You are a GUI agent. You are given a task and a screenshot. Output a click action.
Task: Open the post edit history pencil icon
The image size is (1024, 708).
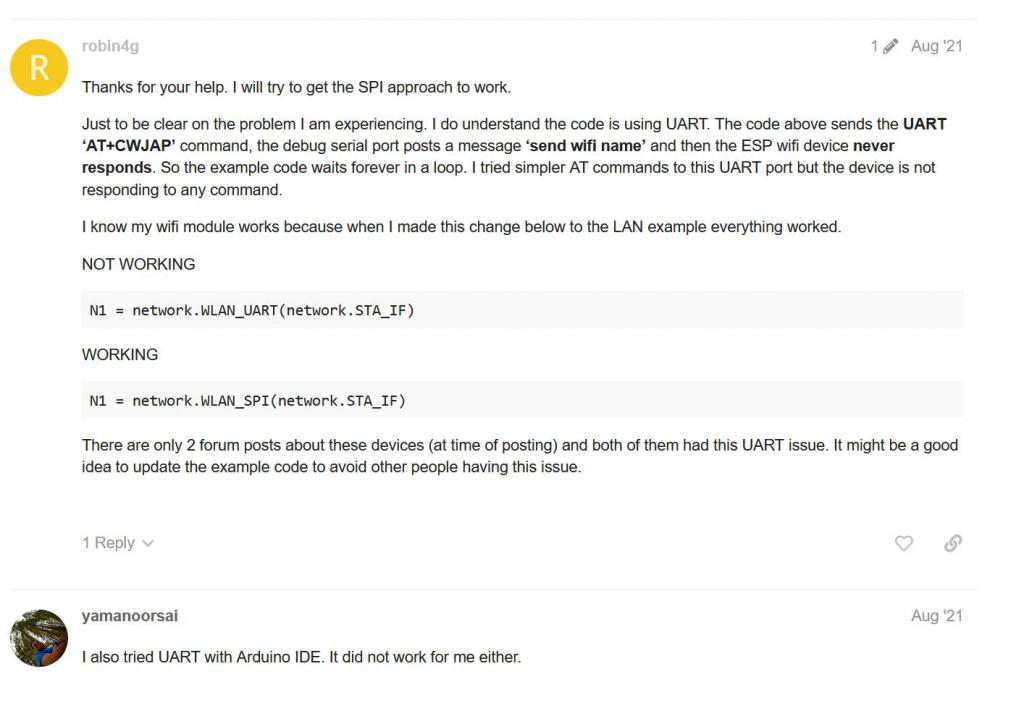pos(890,46)
